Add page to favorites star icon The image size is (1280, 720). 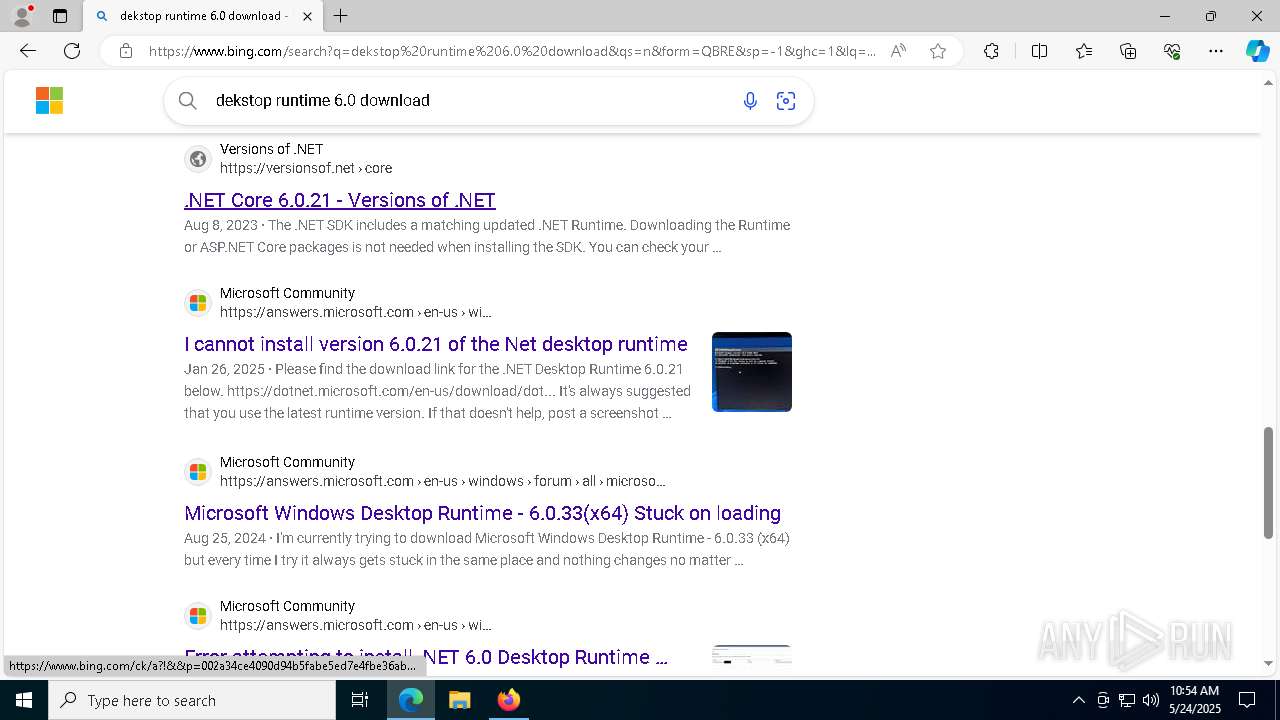pyautogui.click(x=938, y=51)
